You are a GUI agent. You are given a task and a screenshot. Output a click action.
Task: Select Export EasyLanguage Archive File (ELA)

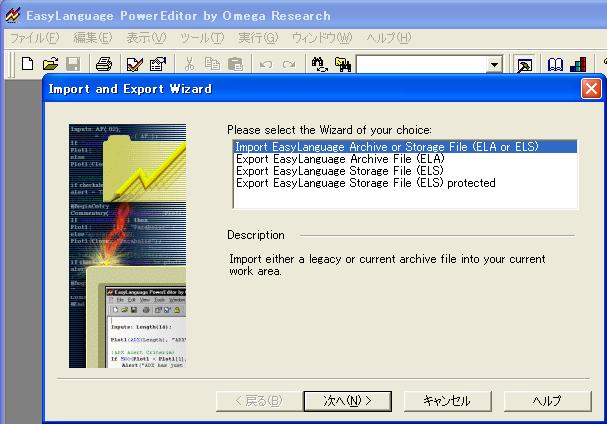405,159
